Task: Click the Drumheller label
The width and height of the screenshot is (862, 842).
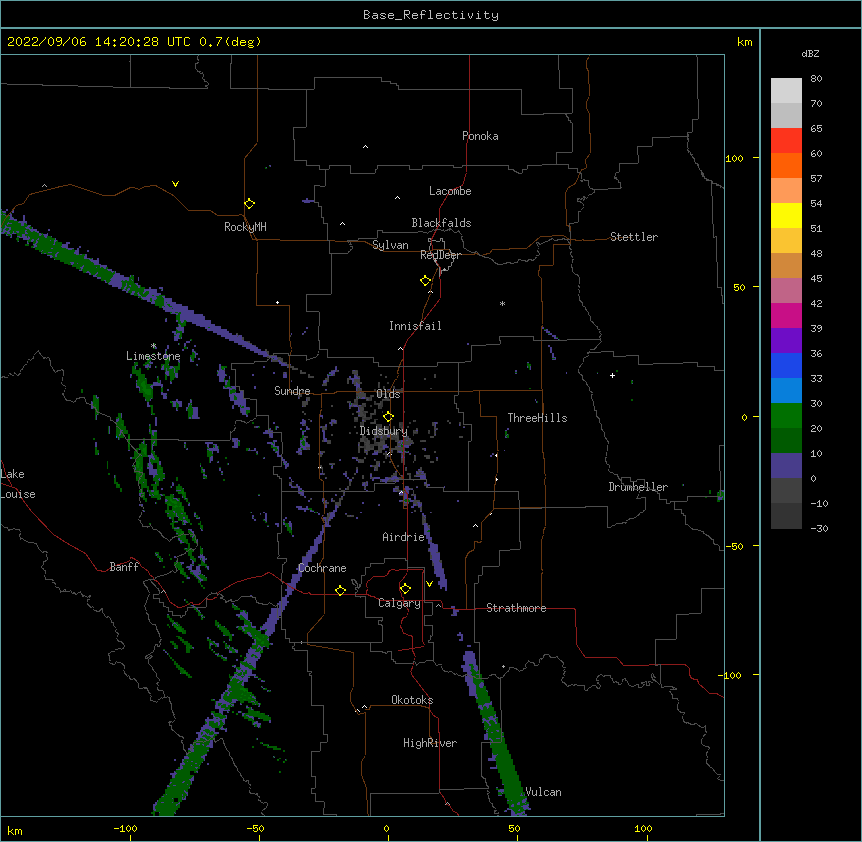Action: 638,487
